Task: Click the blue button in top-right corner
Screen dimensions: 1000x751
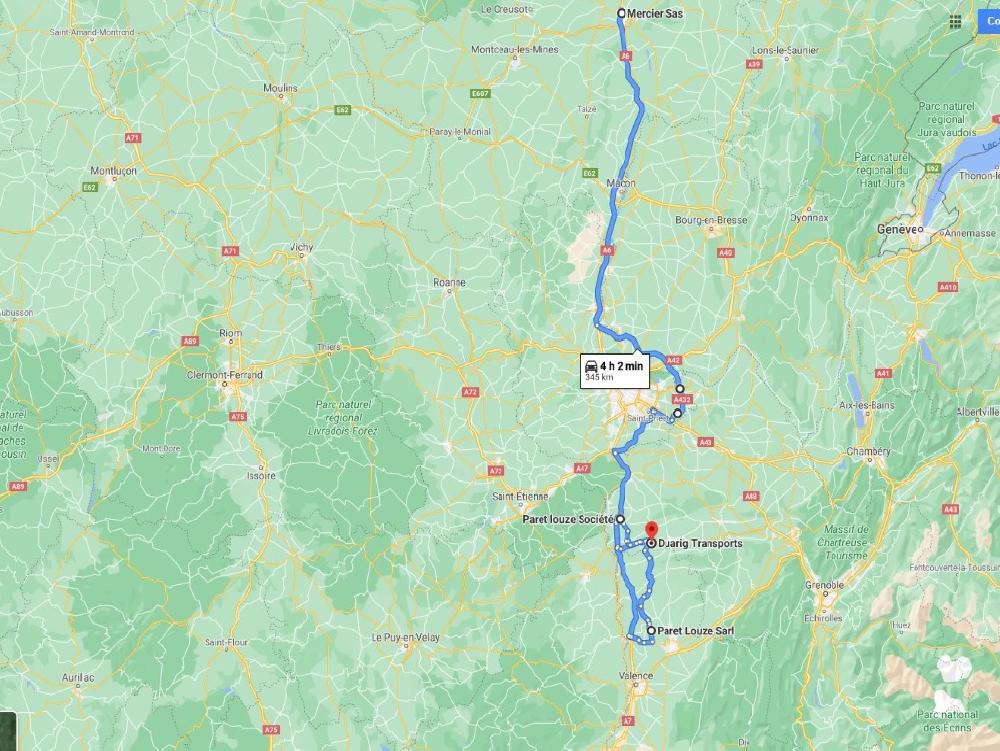Action: (989, 21)
